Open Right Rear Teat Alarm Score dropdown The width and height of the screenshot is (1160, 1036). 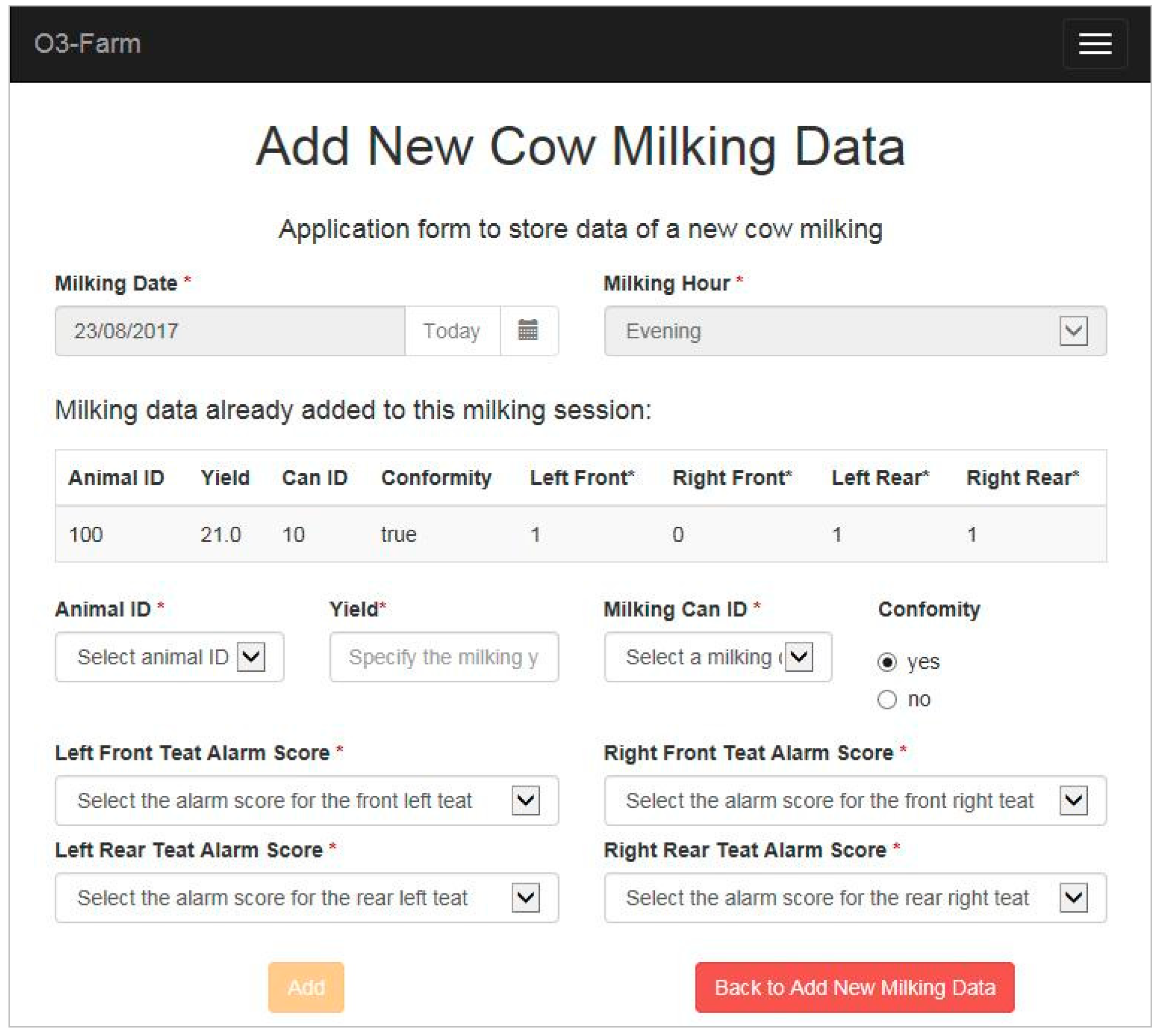click(x=855, y=897)
